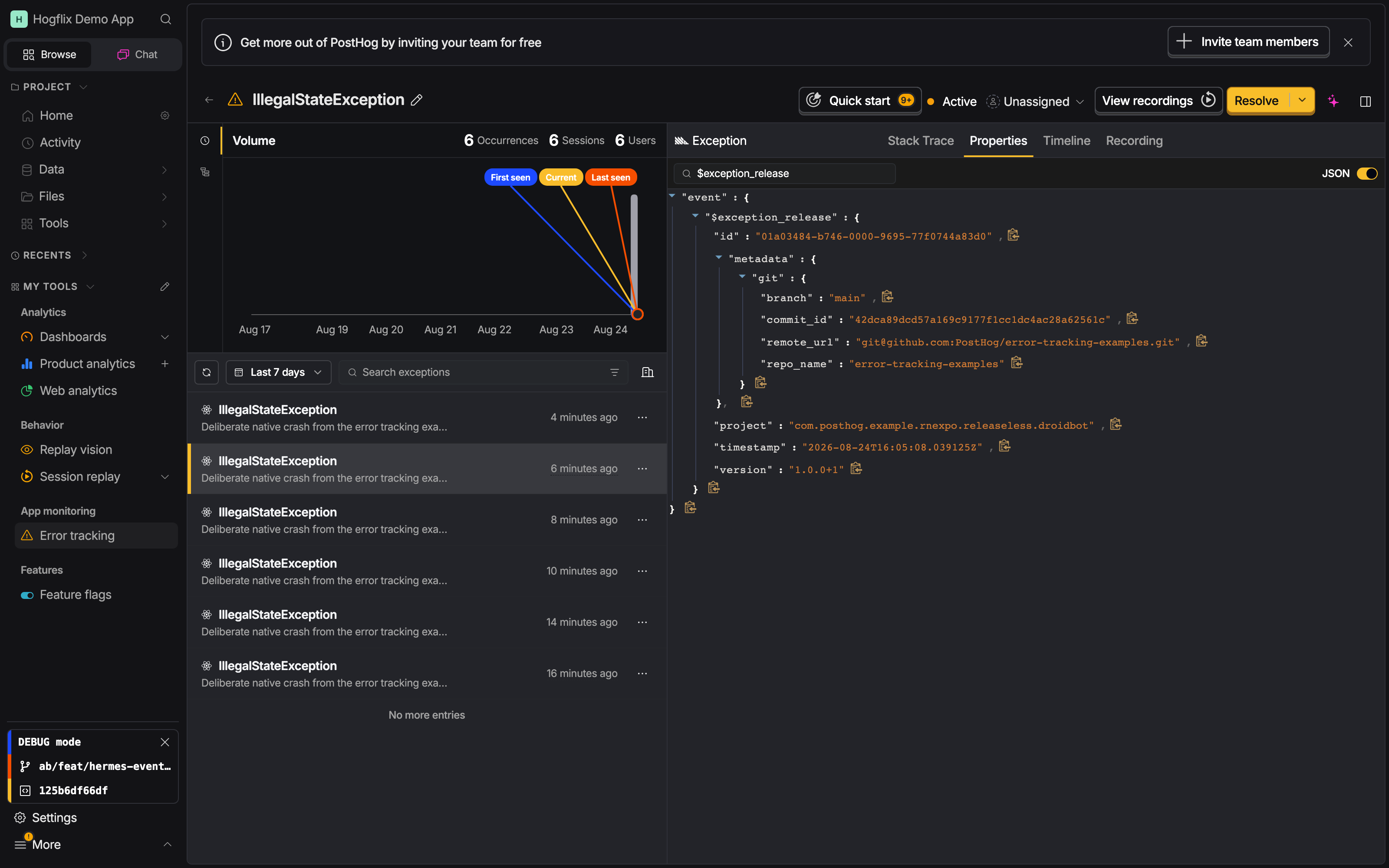Open the Recording tab

click(1134, 141)
